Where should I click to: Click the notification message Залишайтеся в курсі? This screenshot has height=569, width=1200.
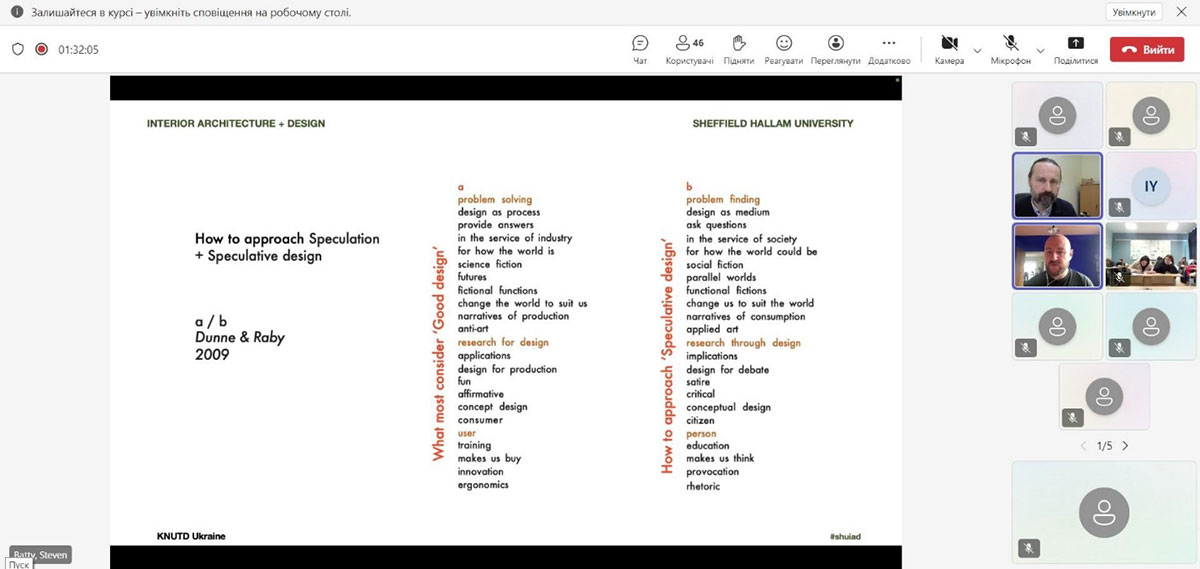(190, 12)
